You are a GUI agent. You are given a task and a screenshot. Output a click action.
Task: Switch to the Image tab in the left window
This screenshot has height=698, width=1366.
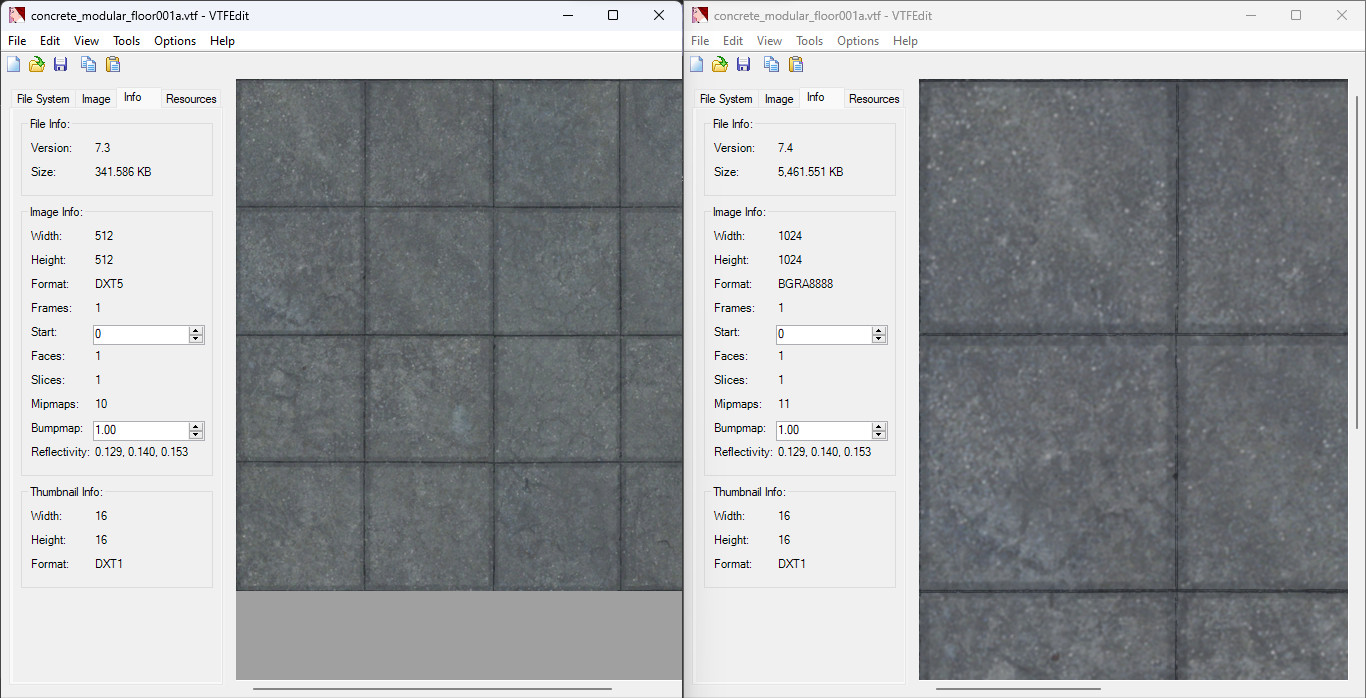tap(95, 98)
